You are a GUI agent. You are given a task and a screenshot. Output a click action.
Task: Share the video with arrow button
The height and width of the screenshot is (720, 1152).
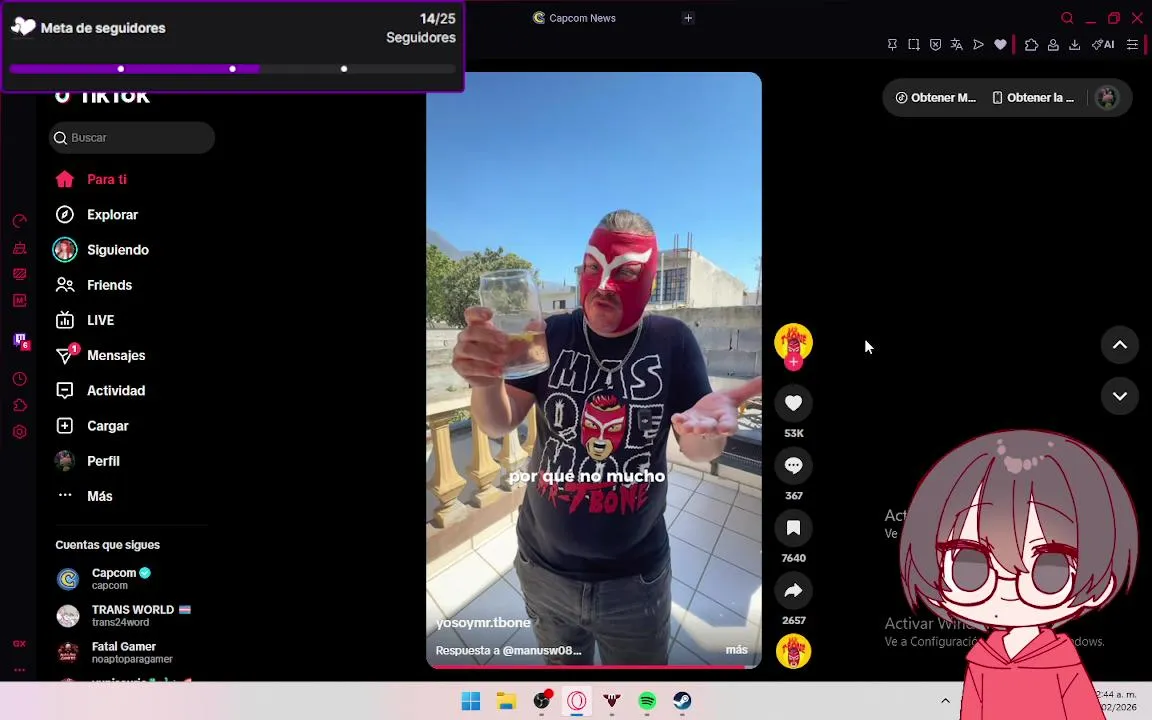pyautogui.click(x=793, y=590)
